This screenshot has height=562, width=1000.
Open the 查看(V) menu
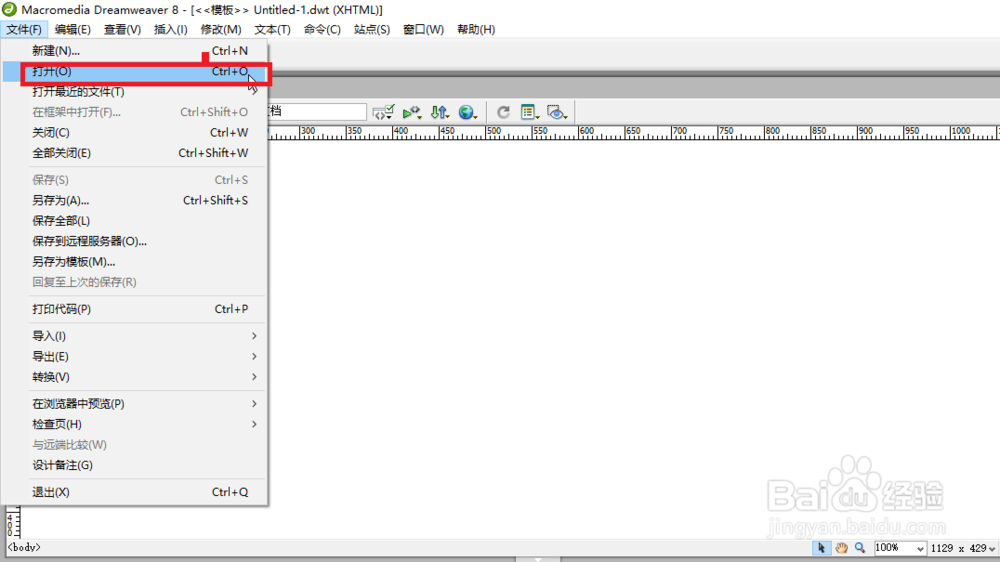[x=122, y=29]
